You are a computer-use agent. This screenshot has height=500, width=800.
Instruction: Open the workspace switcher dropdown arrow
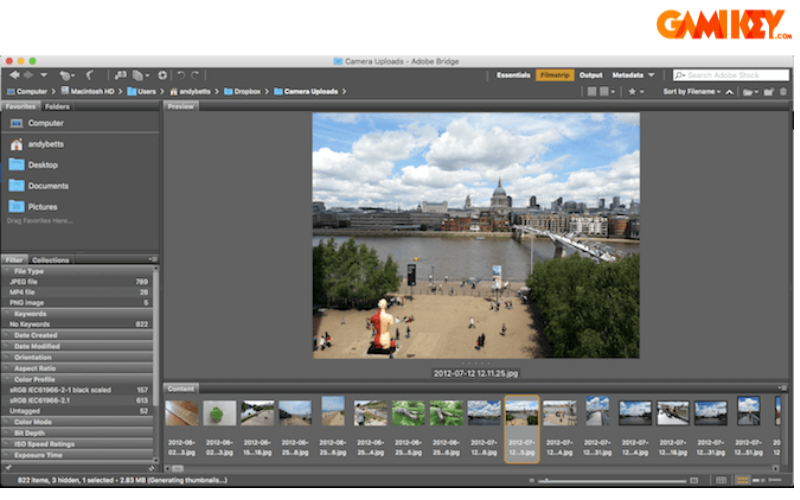tap(652, 75)
